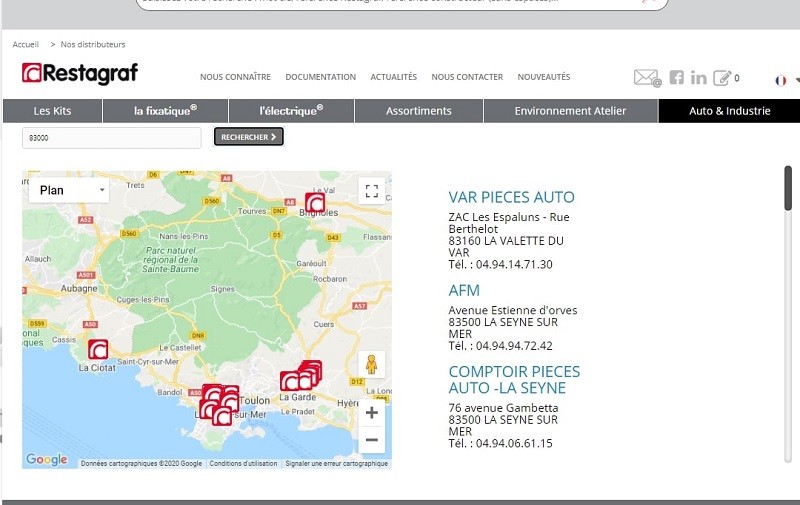Expand the language selector arrow
The width and height of the screenshot is (800, 505).
pyautogui.click(x=797, y=80)
